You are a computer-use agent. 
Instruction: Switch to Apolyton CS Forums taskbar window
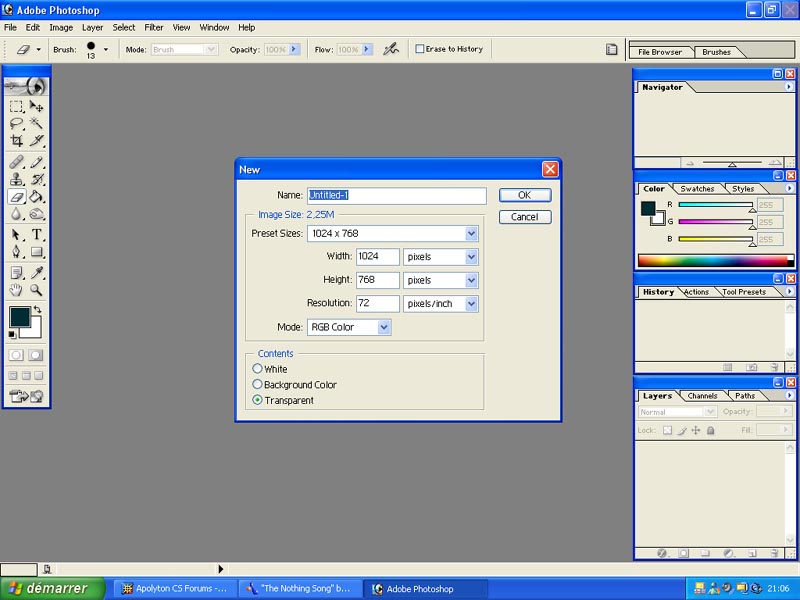point(174,589)
